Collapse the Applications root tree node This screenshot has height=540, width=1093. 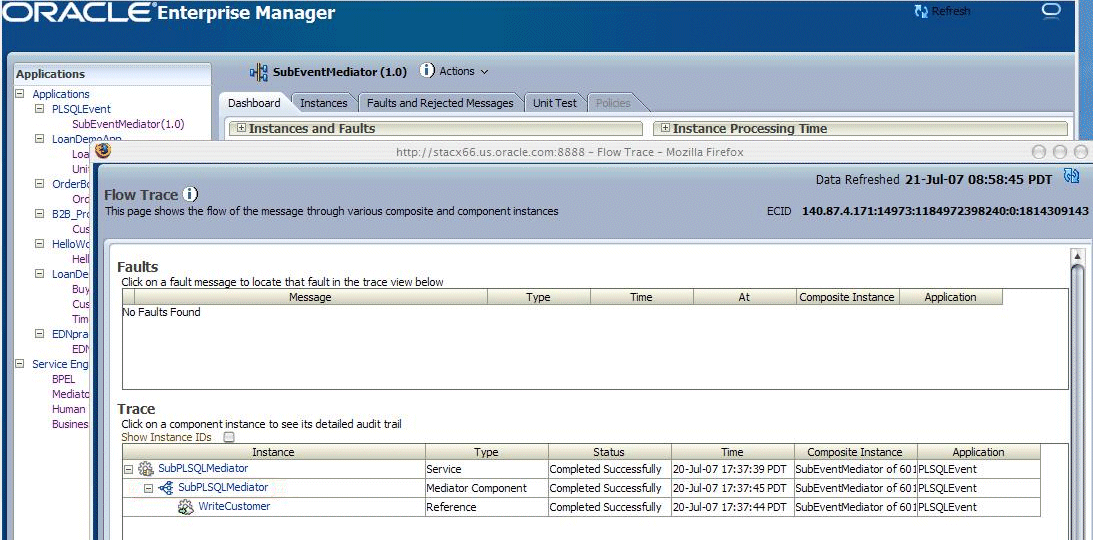point(20,93)
